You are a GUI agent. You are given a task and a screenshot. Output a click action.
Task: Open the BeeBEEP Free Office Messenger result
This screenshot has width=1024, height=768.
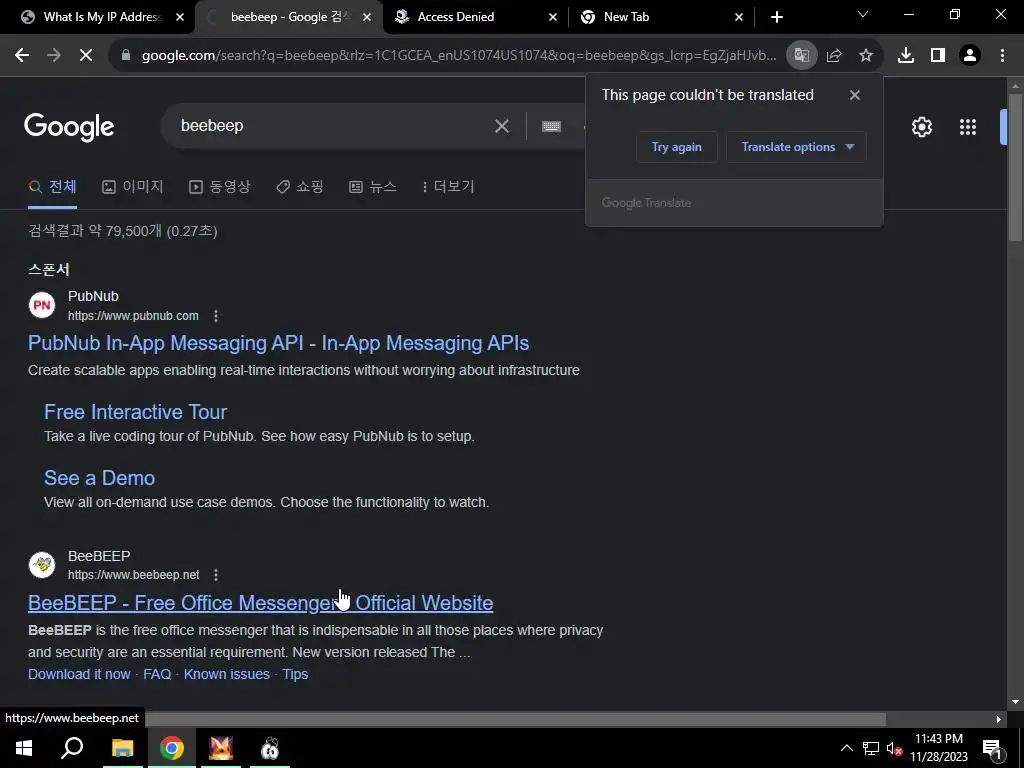(x=261, y=603)
